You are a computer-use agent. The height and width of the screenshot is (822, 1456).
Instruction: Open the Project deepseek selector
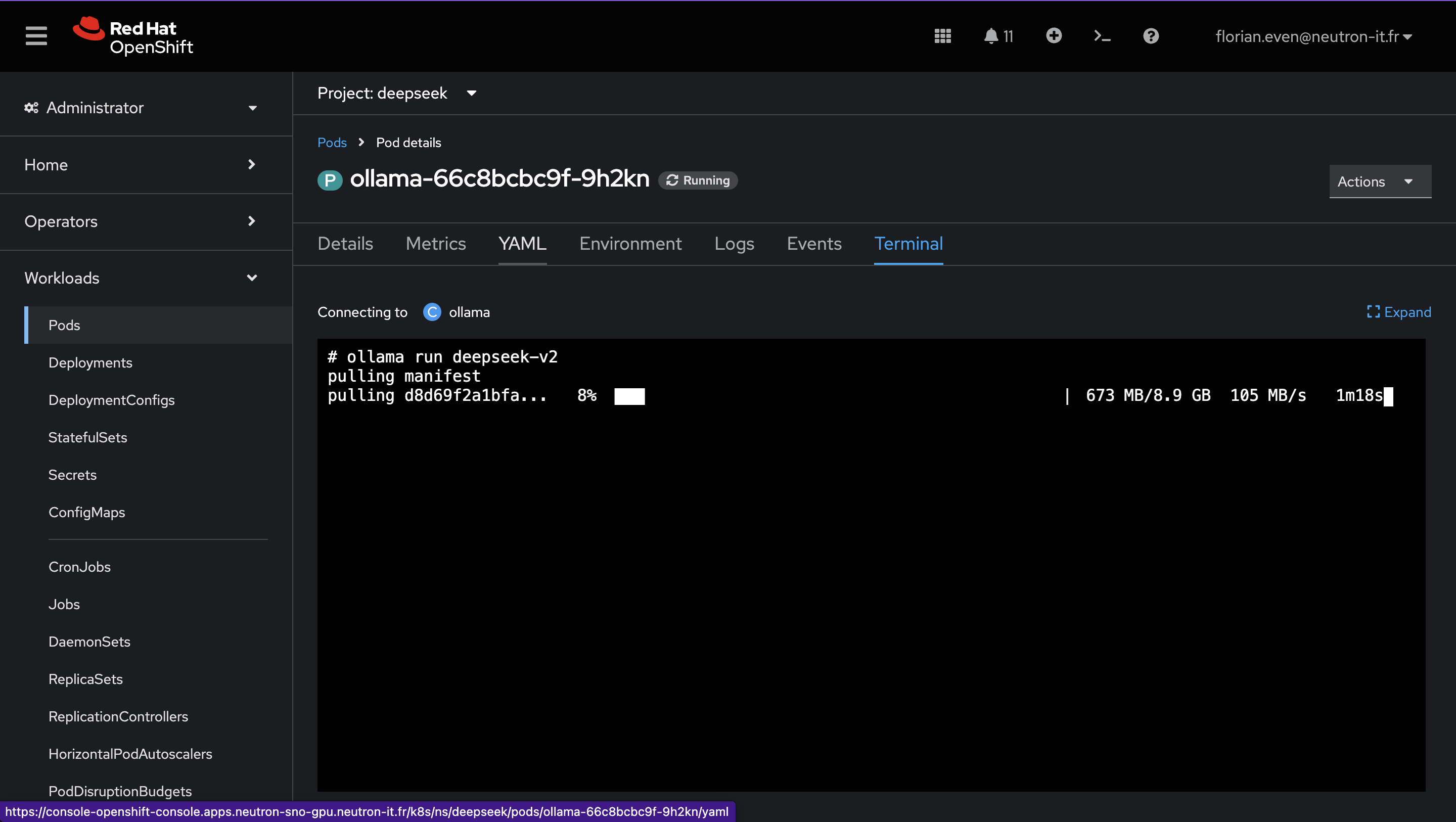397,93
